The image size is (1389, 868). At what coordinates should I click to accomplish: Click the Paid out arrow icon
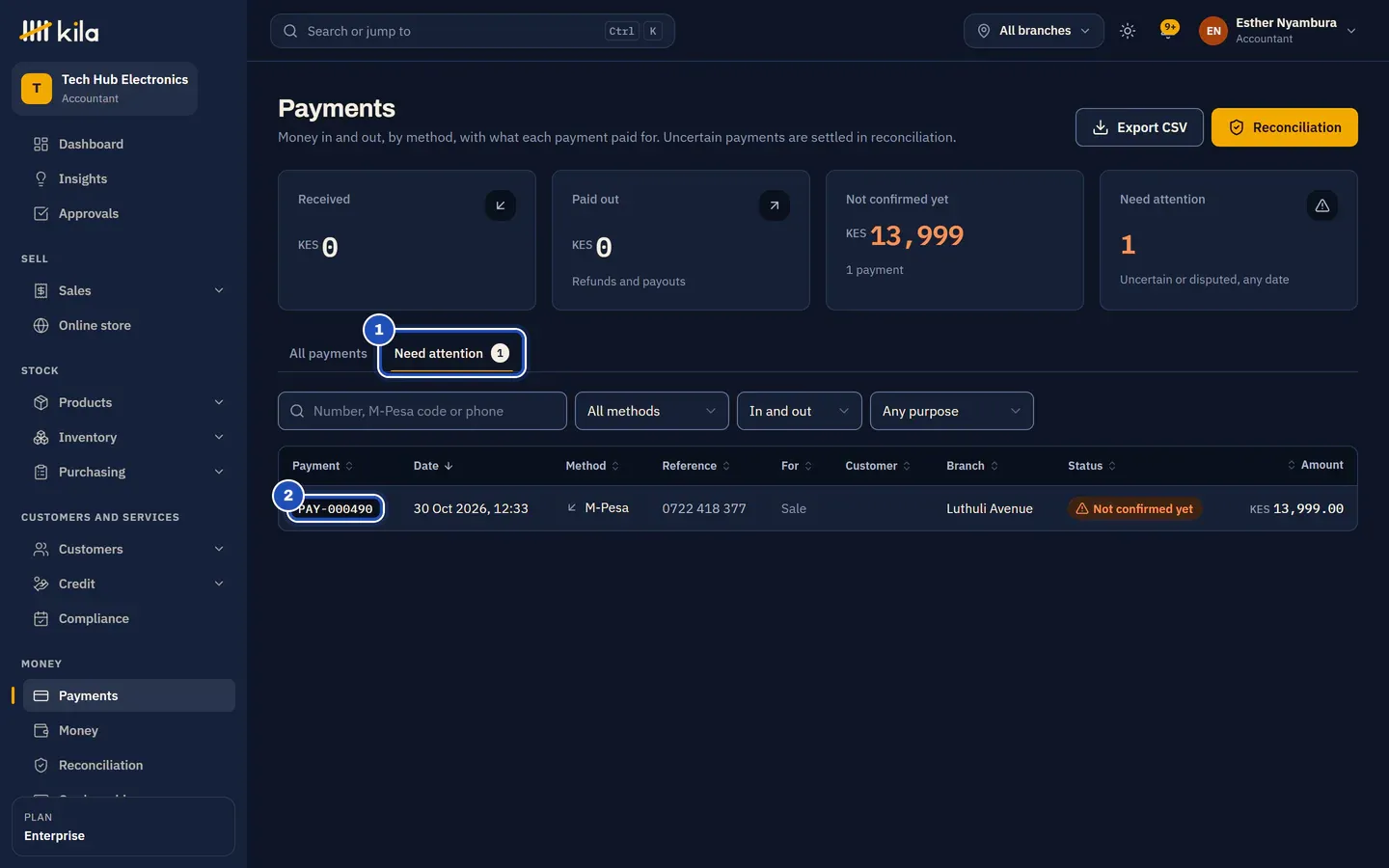(x=775, y=205)
